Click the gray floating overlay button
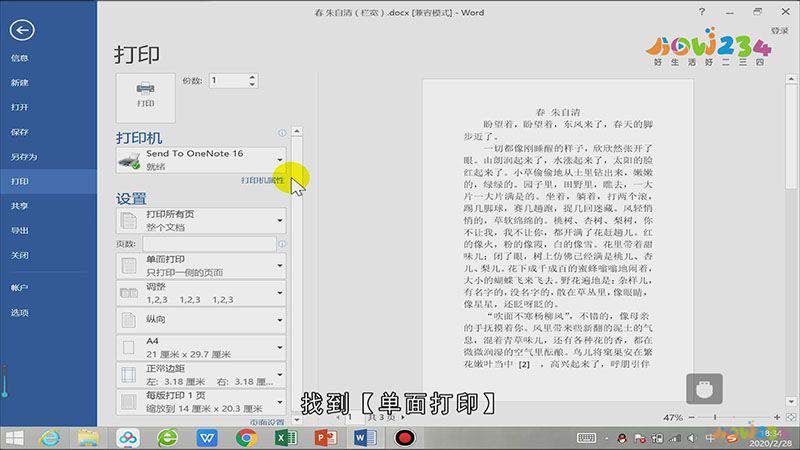The image size is (800, 450). 704,389
